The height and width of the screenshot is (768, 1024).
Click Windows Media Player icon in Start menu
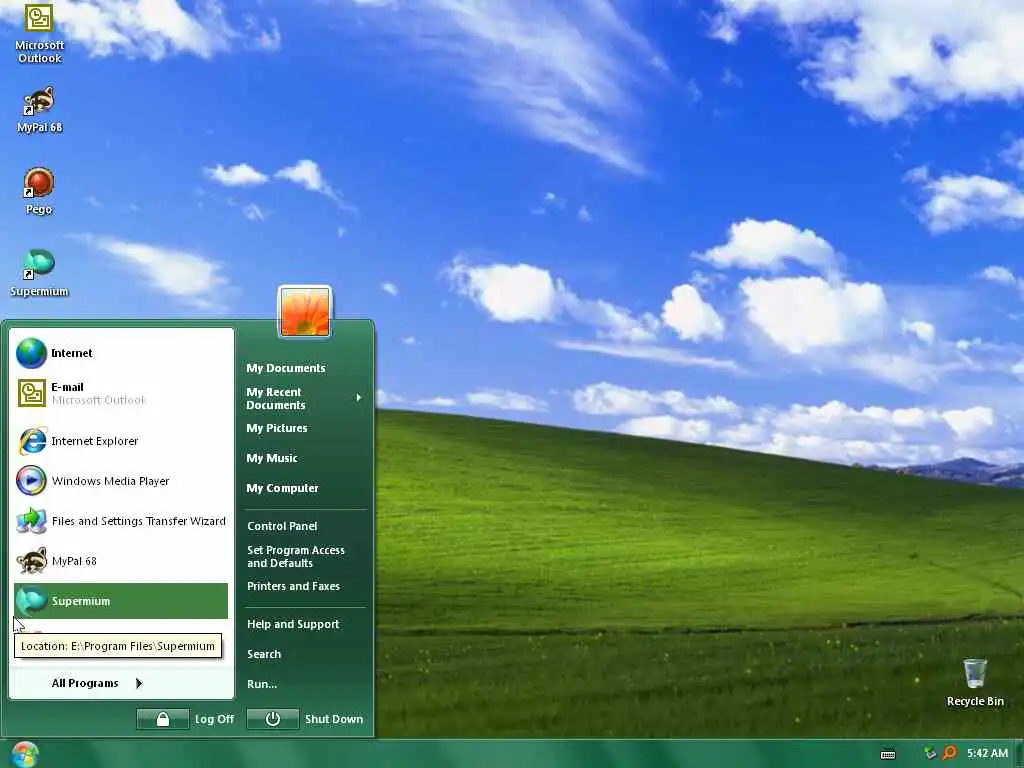click(x=31, y=481)
